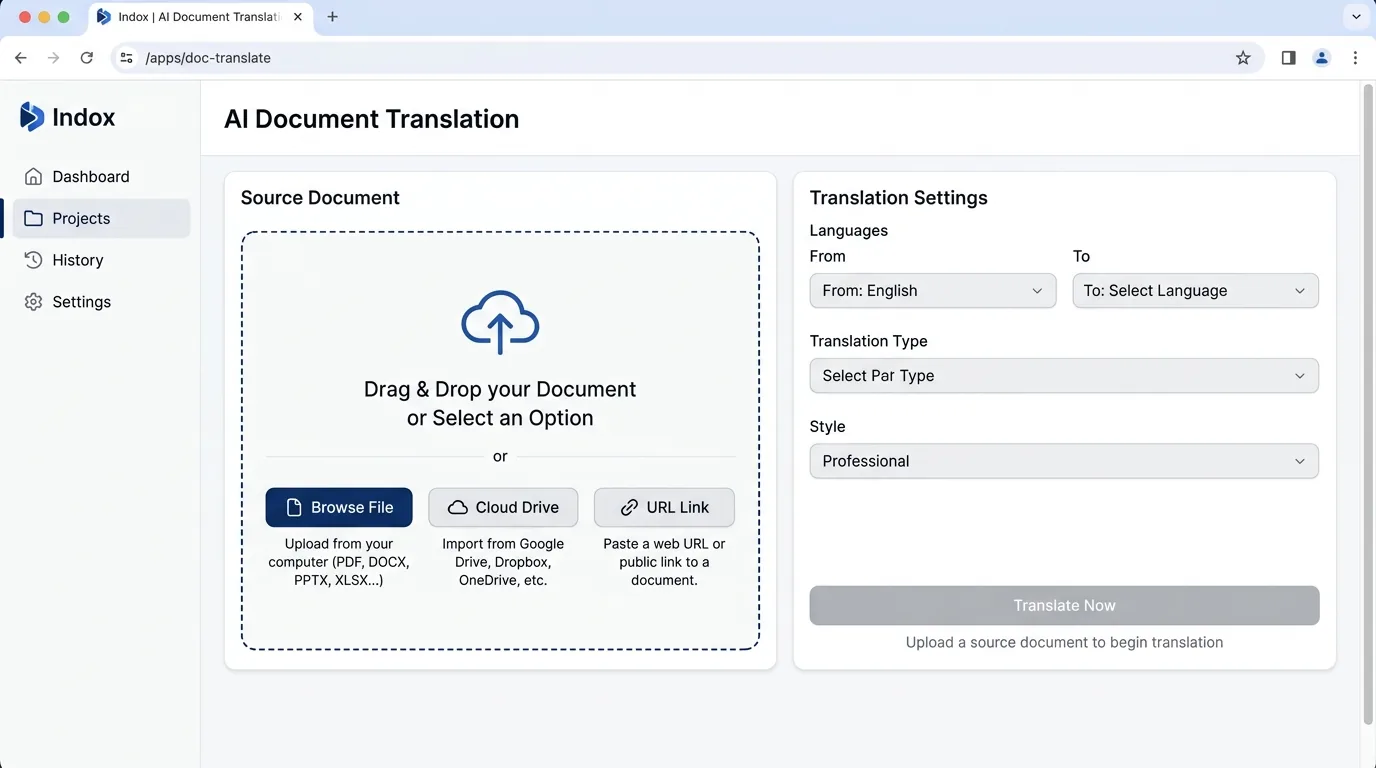Click the cloud upload icon

(500, 322)
